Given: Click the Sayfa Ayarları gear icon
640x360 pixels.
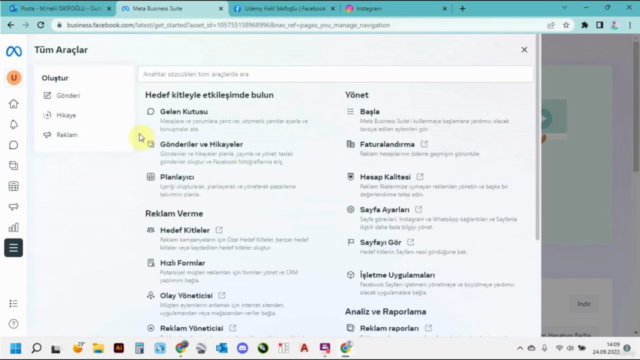Looking at the screenshot, I should (351, 209).
